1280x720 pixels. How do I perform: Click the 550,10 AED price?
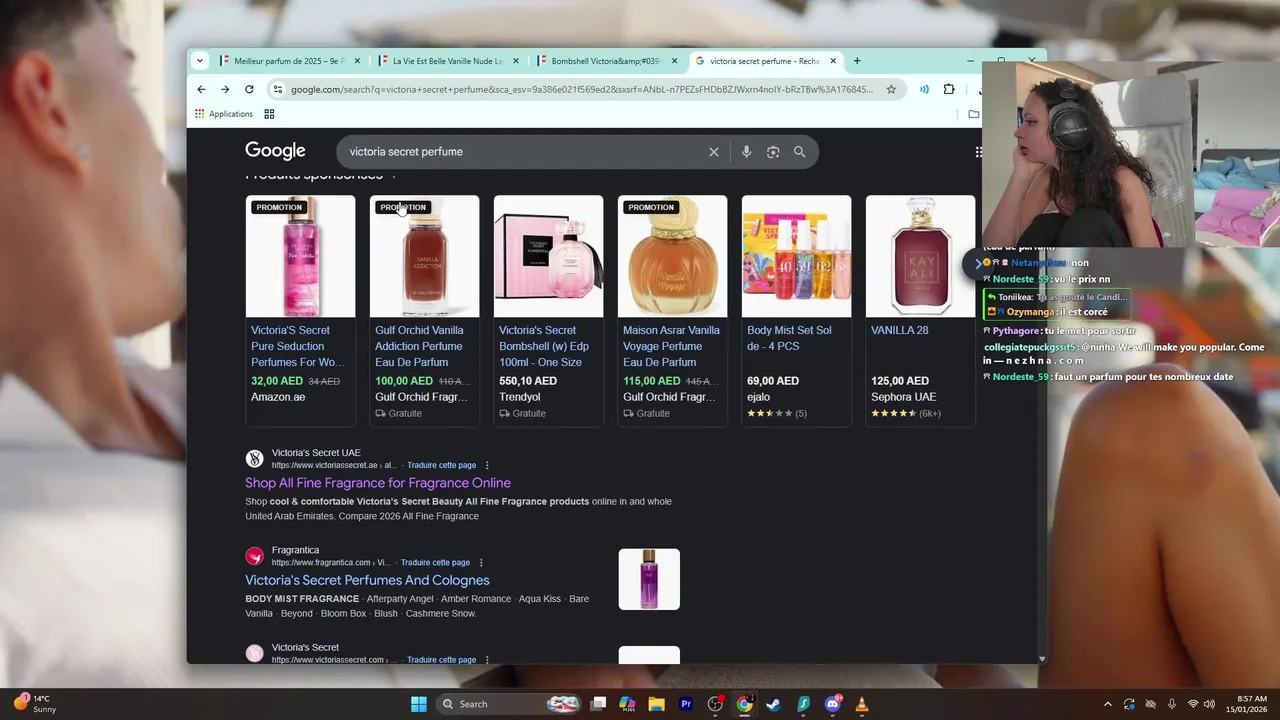528,381
